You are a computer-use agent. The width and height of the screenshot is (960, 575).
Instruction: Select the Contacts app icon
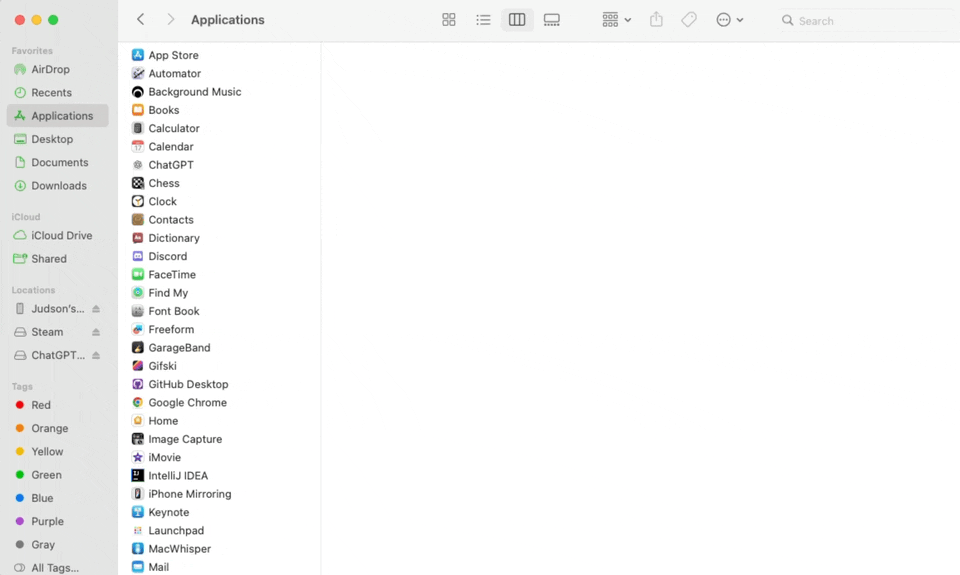coord(138,220)
